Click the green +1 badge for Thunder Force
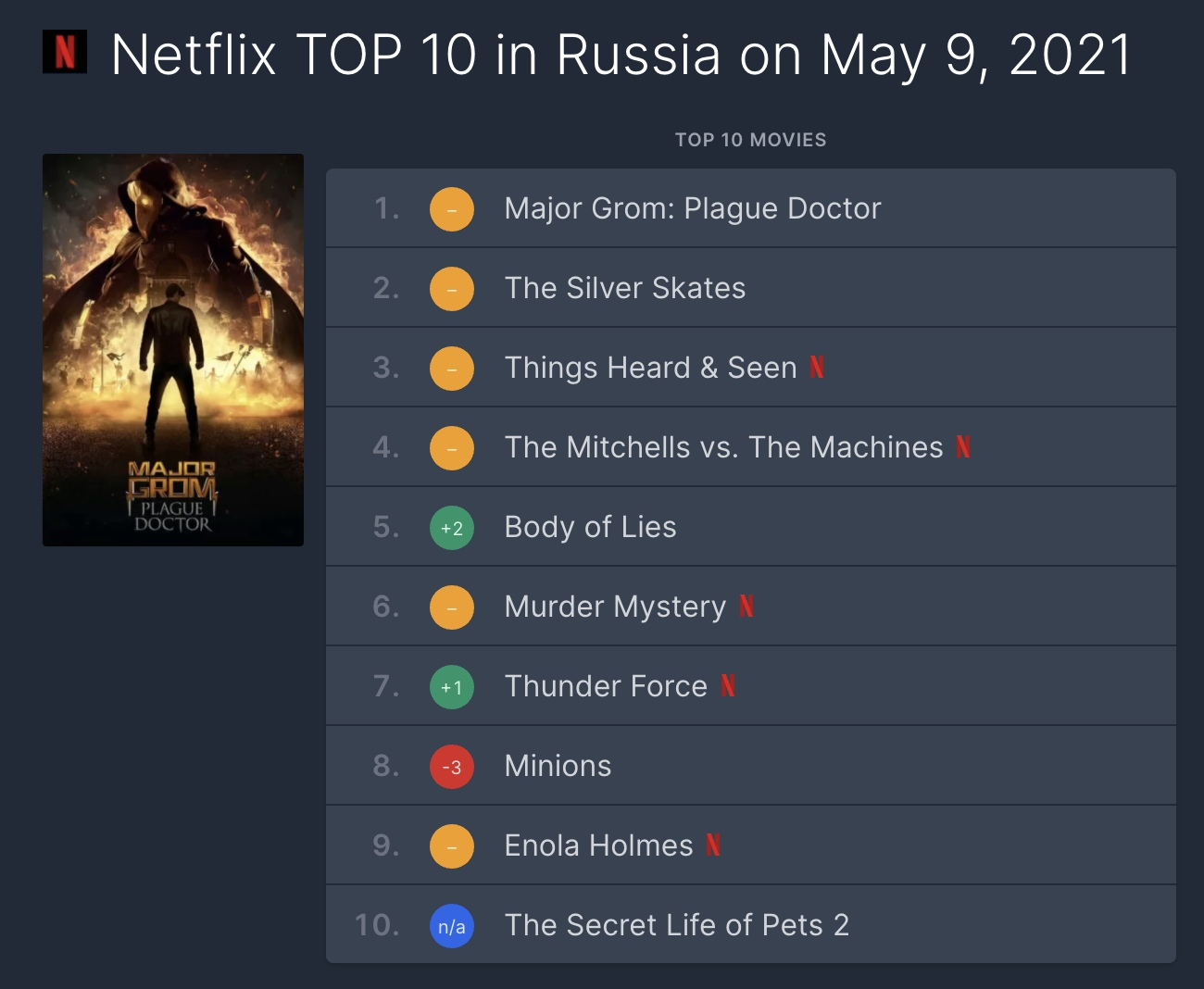The height and width of the screenshot is (989, 1204). (452, 687)
